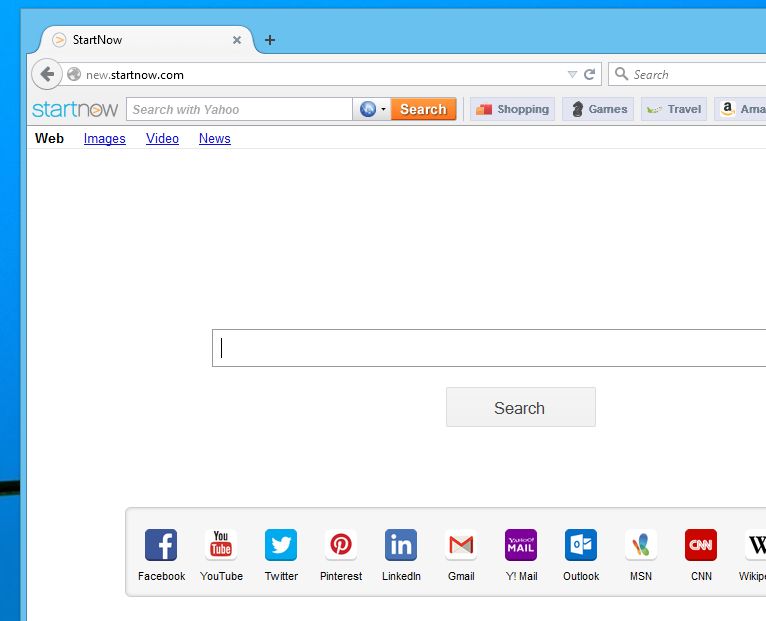The height and width of the screenshot is (621, 766).
Task: Click the gray Search button on page
Action: (520, 407)
